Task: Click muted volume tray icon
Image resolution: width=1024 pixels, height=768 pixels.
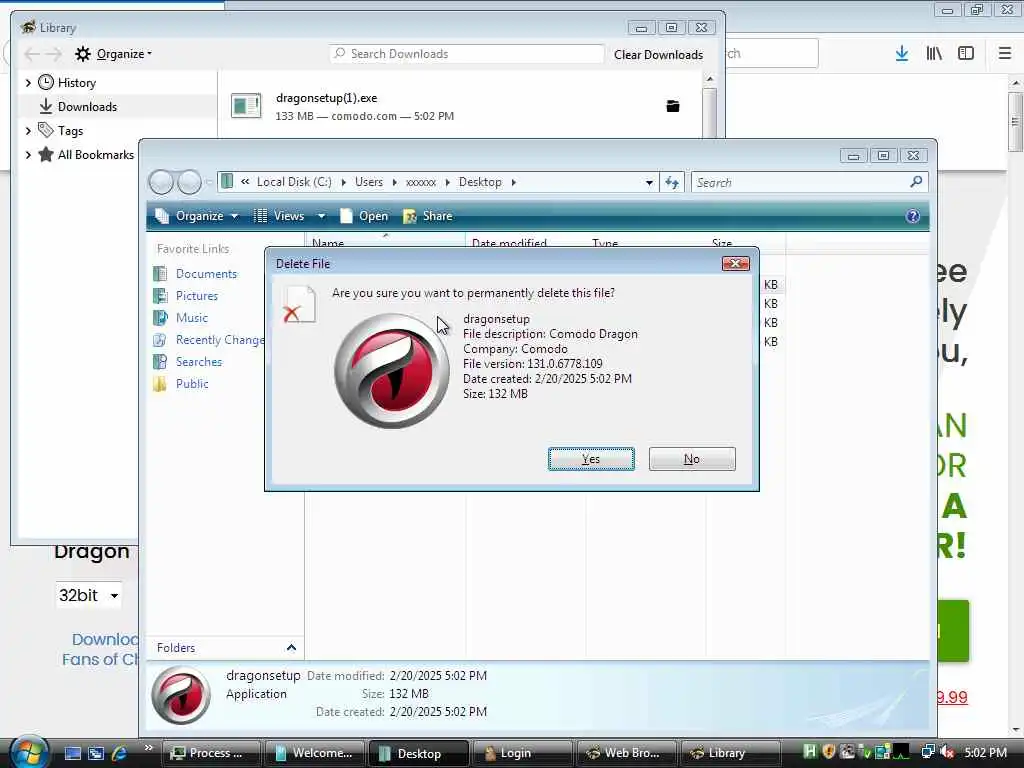Action: click(946, 752)
